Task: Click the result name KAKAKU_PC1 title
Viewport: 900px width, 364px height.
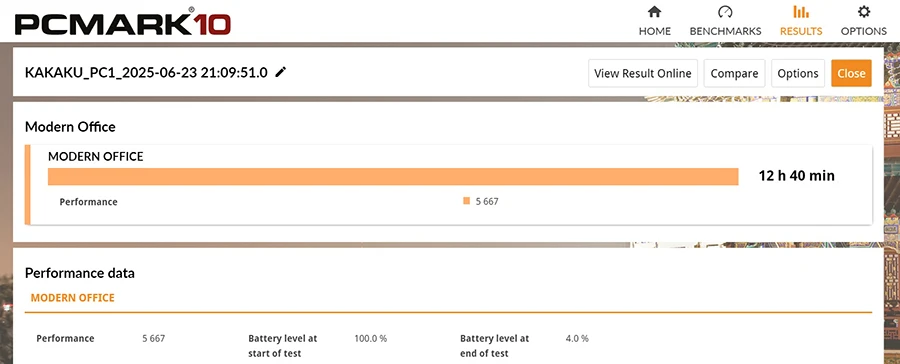Action: pos(146,73)
